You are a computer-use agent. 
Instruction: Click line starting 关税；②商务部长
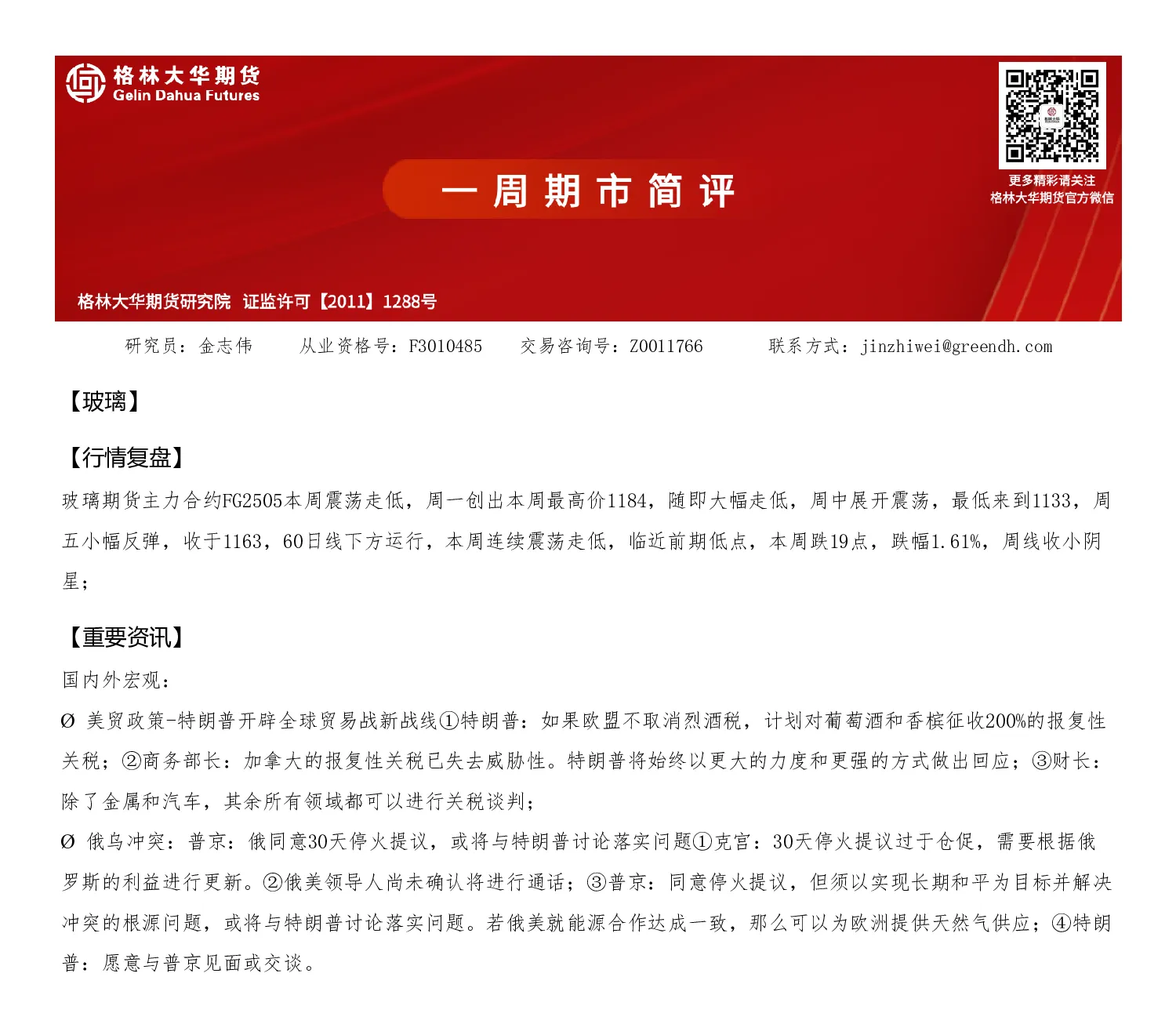582,761
